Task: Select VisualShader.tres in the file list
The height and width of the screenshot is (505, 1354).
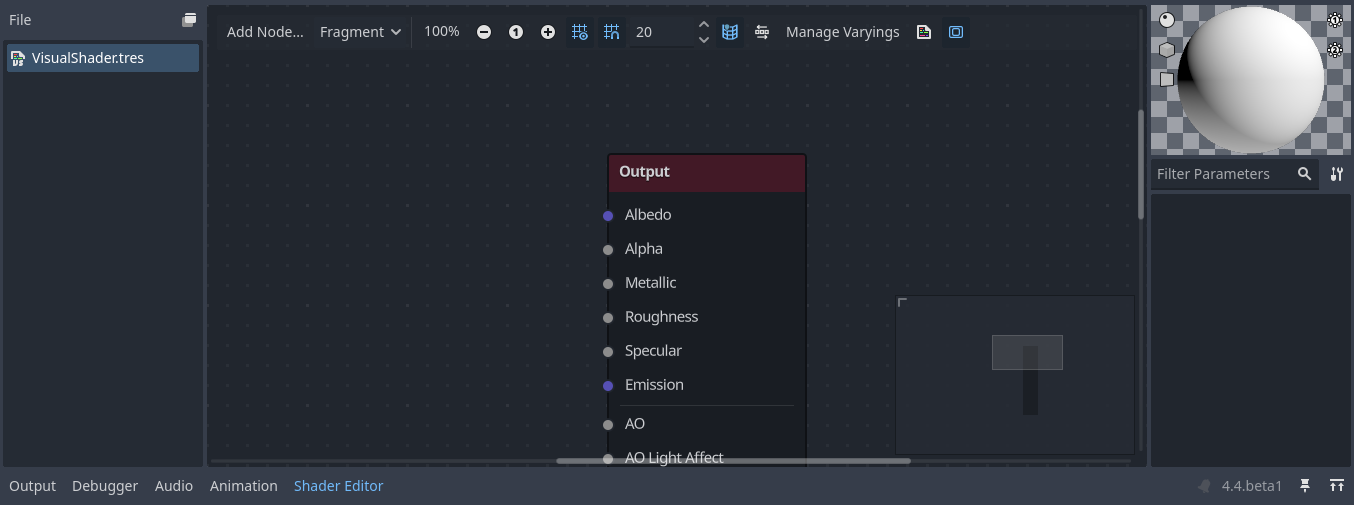Action: tap(102, 58)
